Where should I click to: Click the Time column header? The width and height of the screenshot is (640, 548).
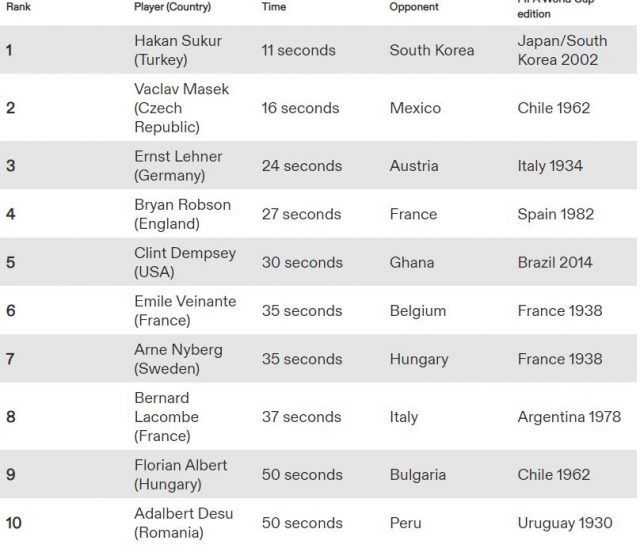point(273,7)
